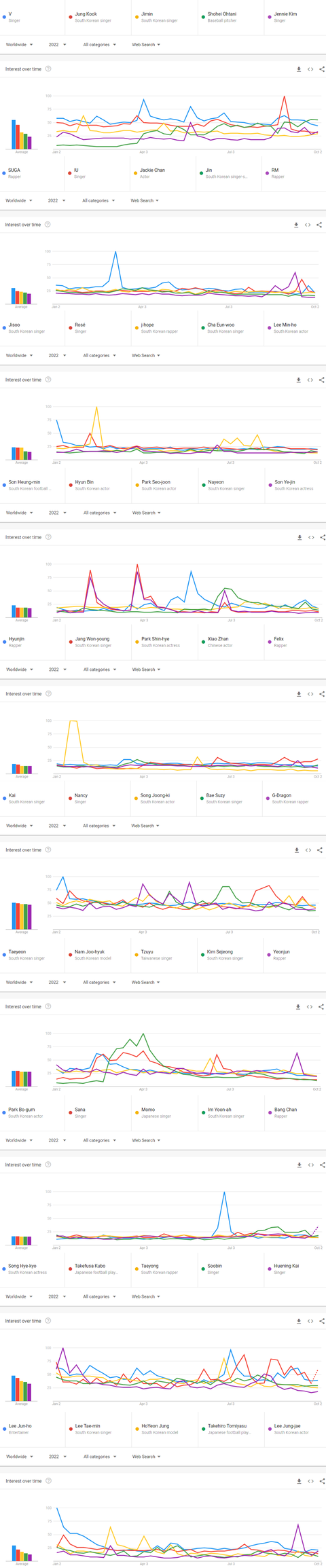Image resolution: width=326 pixels, height=1568 pixels.
Task: Download data for the Taeyeon and Tzuyu chart
Action: coord(298,1007)
